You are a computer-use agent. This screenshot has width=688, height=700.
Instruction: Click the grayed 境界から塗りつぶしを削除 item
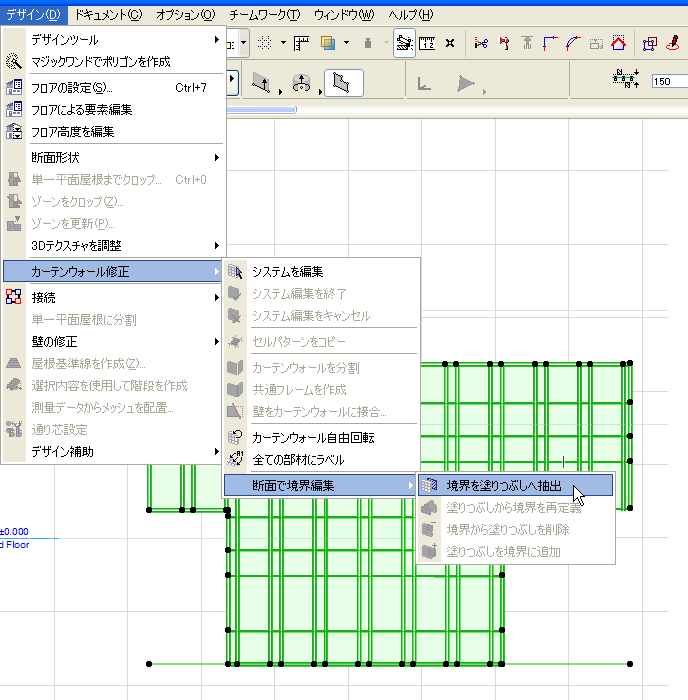click(x=516, y=529)
